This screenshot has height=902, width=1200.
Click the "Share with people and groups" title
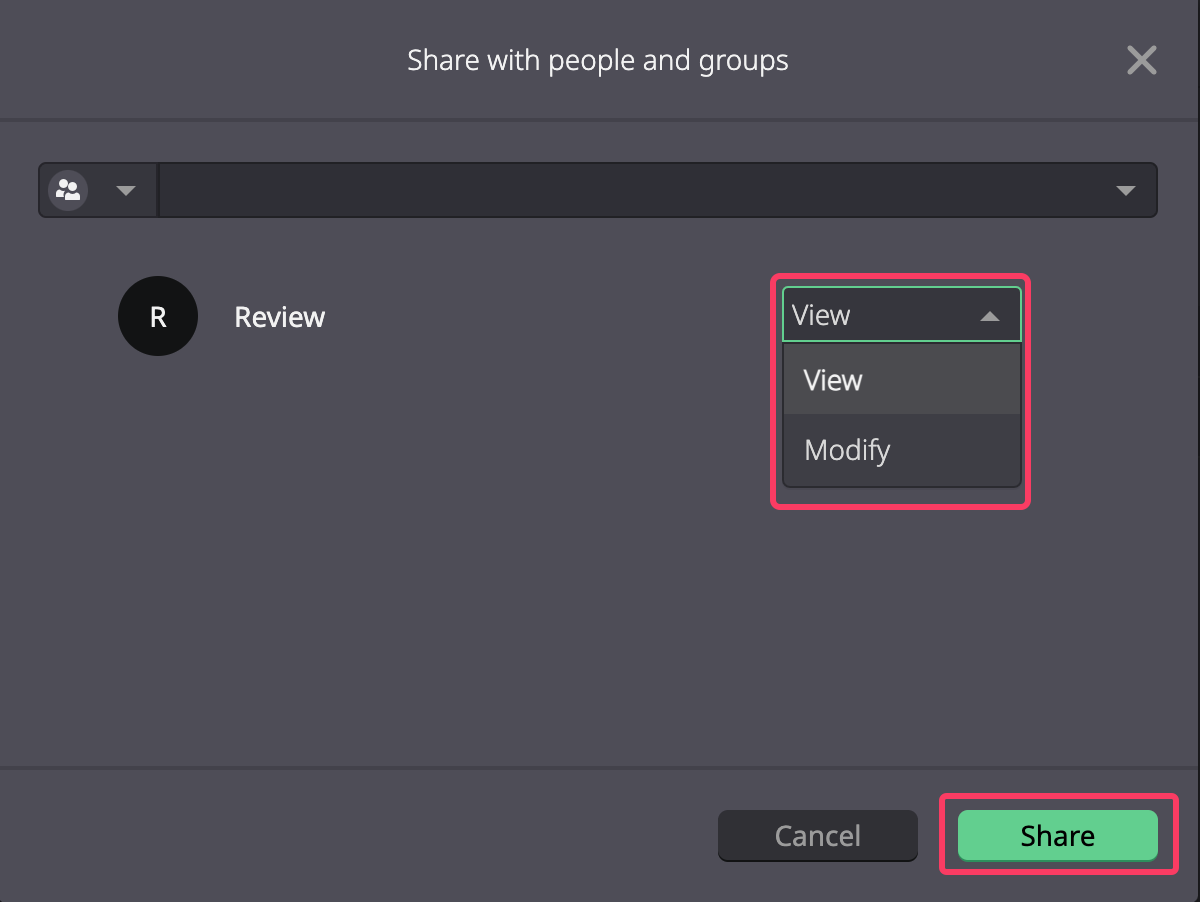point(598,60)
